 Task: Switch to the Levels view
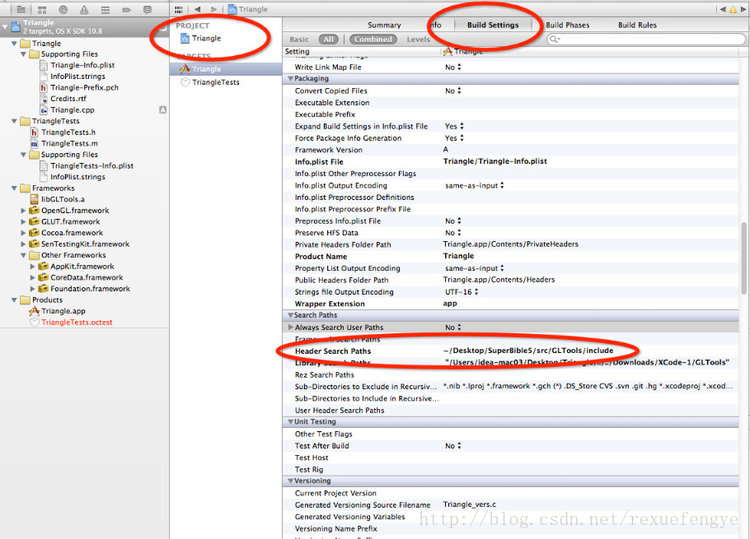click(x=419, y=39)
